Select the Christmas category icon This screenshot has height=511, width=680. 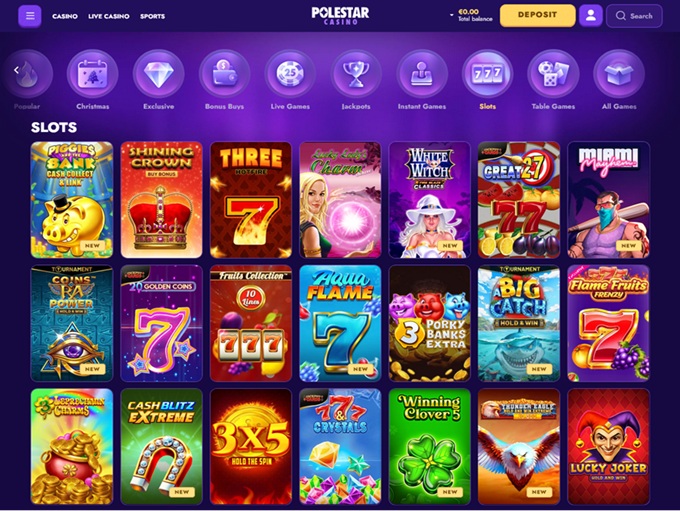[x=92, y=74]
